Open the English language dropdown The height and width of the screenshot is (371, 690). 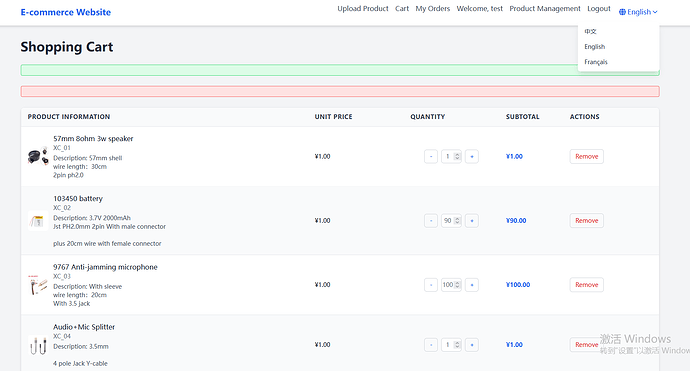pos(638,12)
